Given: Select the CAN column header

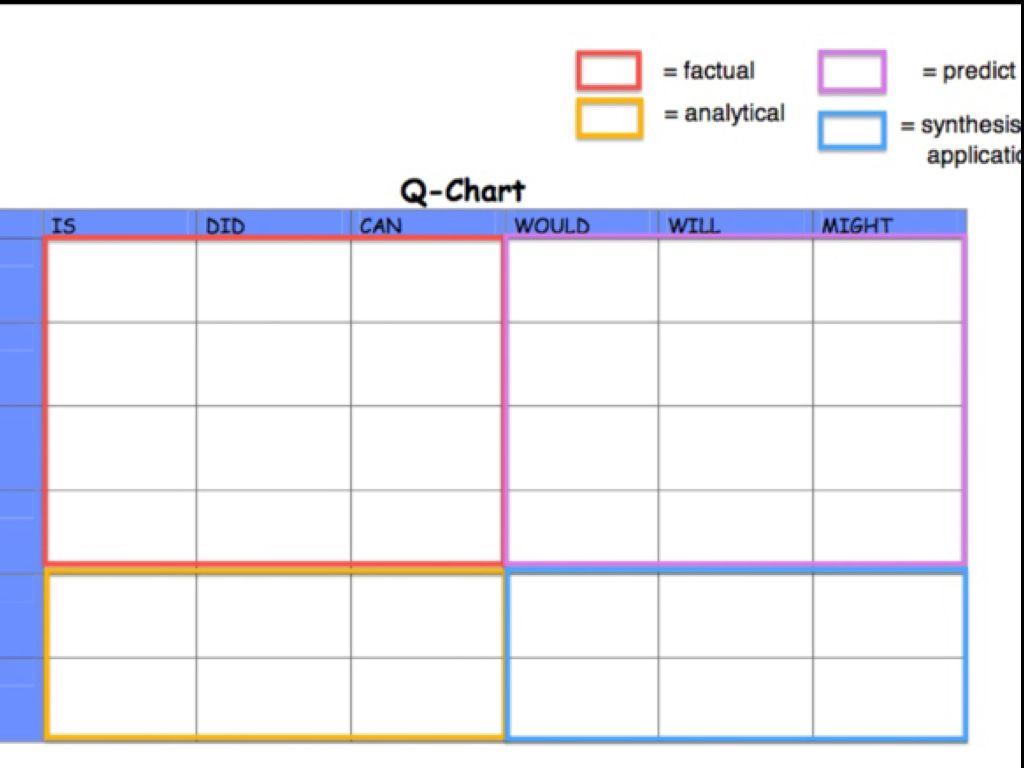Looking at the screenshot, I should pos(380,226).
